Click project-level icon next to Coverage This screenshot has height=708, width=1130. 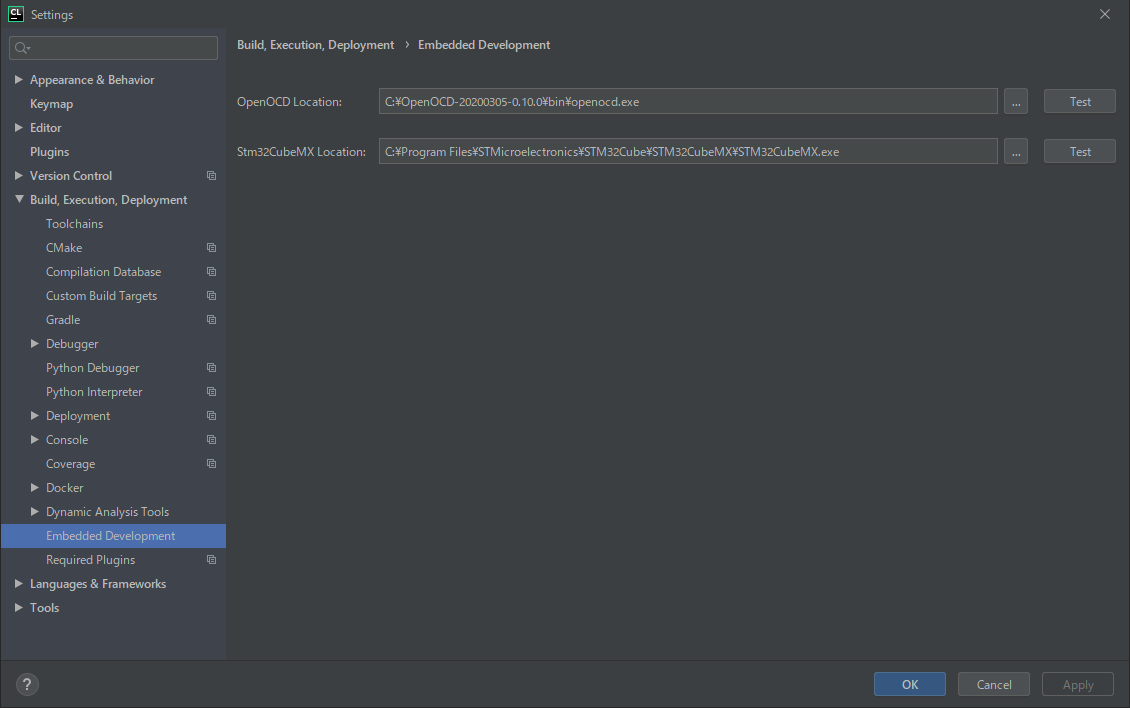pyautogui.click(x=211, y=464)
